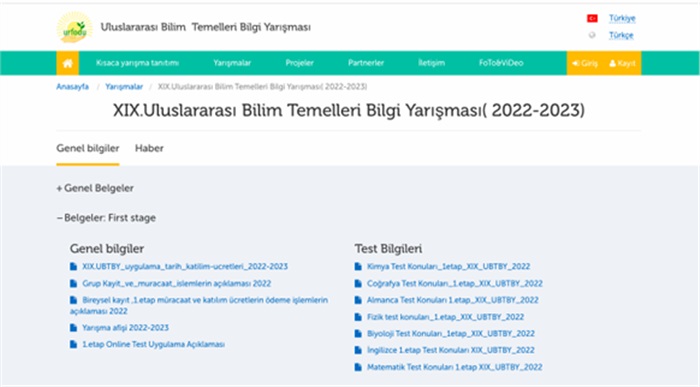Click the Turkey flag icon
The height and width of the screenshot is (387, 700).
point(592,18)
